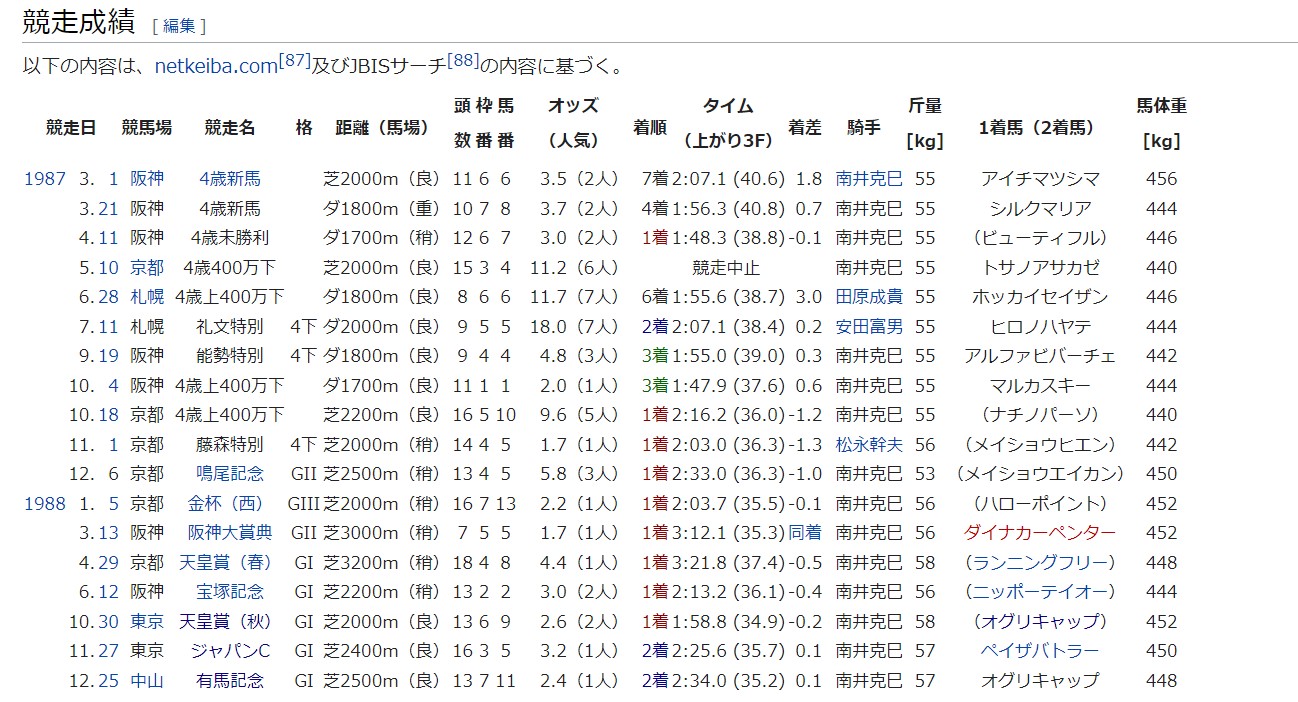Click jockey 田原成貴 link
This screenshot has width=1298, height=702.
coord(868,297)
